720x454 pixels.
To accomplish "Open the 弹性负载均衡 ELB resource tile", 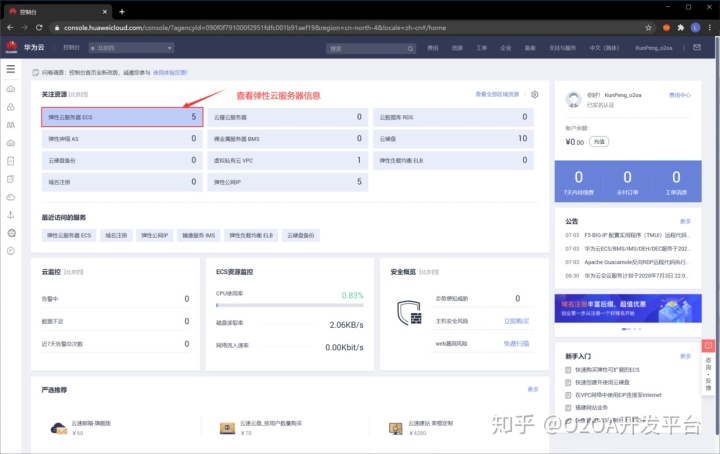I will pos(453,160).
